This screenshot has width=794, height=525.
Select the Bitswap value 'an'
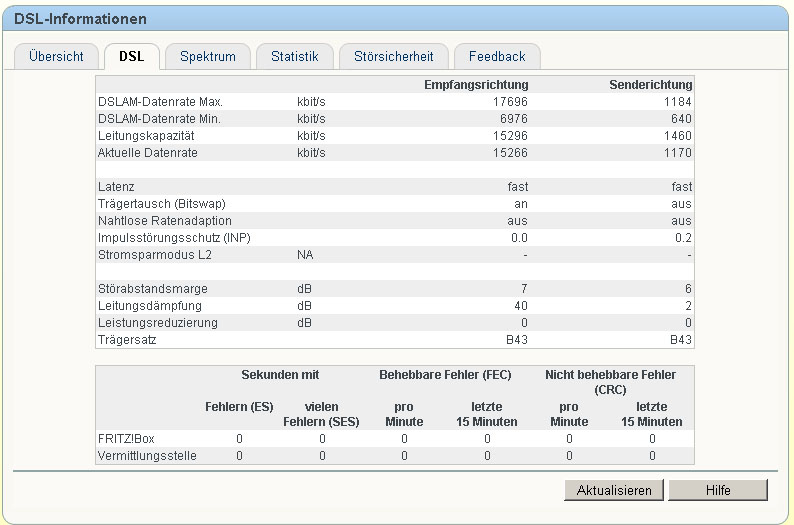click(521, 204)
